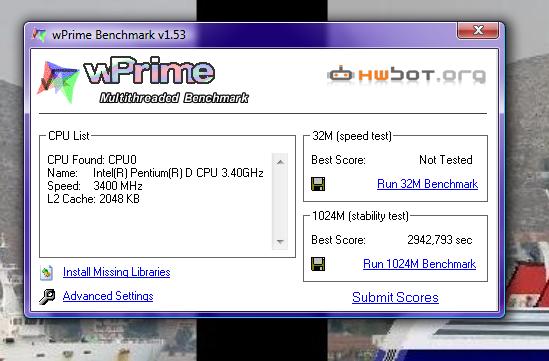Run the 32M Benchmark
The height and width of the screenshot is (361, 549).
tap(427, 184)
